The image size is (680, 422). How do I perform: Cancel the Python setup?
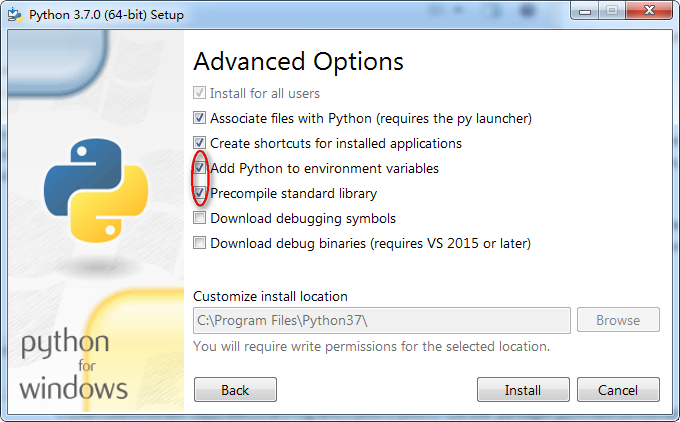(618, 390)
